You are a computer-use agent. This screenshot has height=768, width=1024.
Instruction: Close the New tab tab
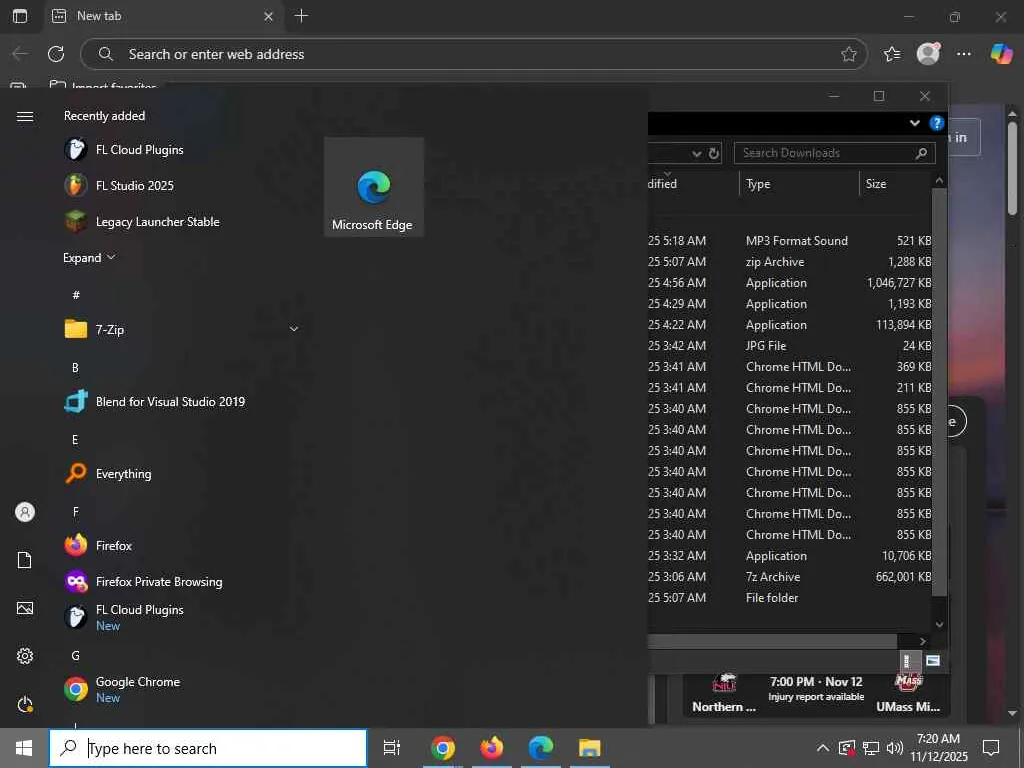coord(268,16)
